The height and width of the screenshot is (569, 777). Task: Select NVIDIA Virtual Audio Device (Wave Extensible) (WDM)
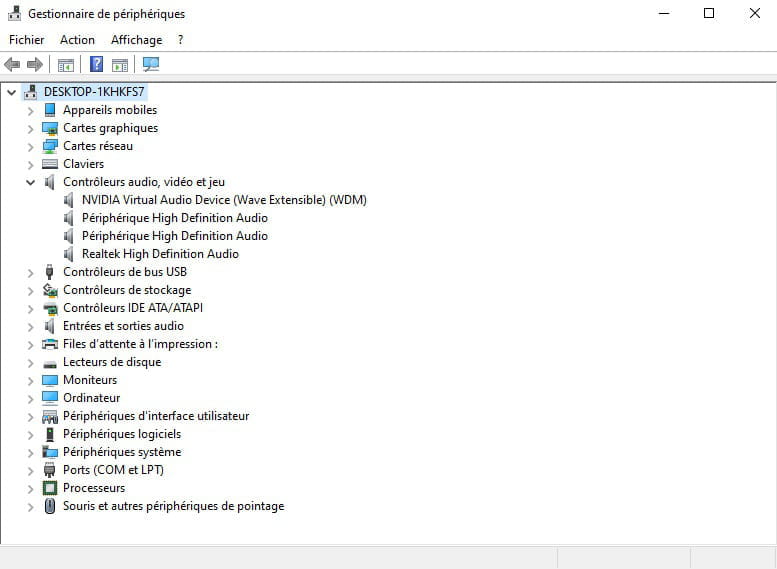pyautogui.click(x=224, y=200)
